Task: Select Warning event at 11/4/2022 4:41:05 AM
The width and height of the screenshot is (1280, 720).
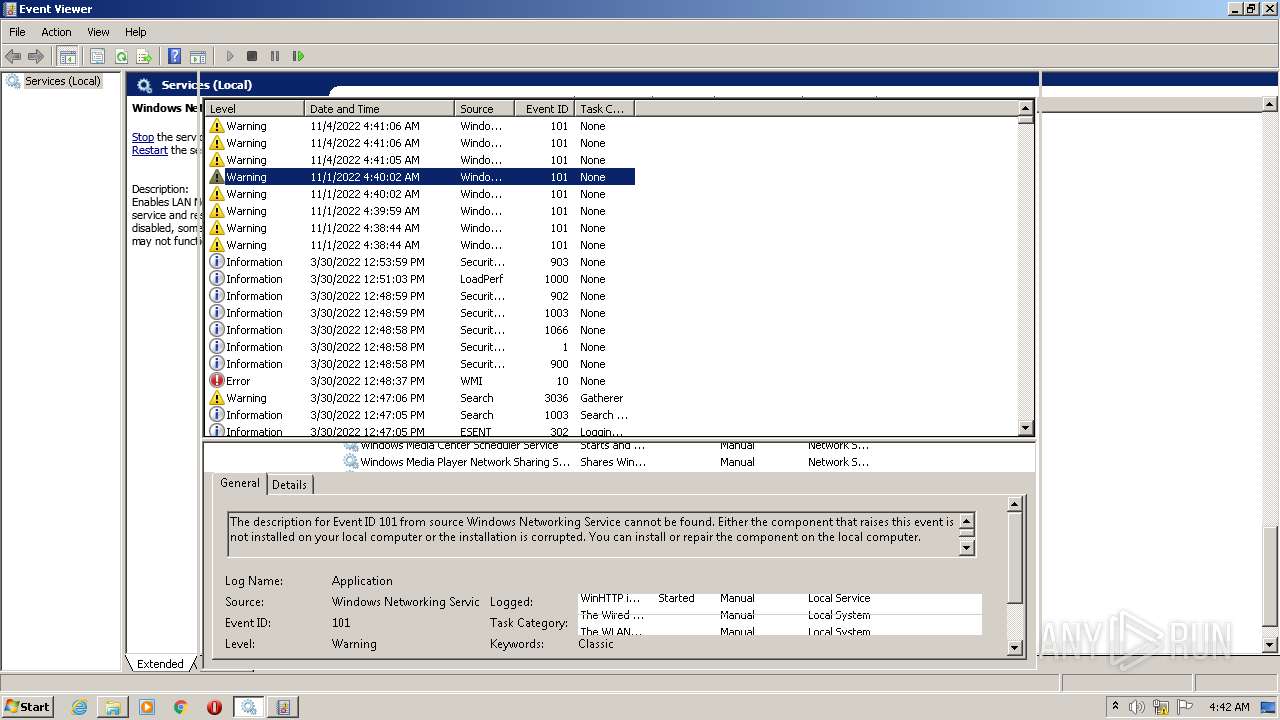Action: 420,160
